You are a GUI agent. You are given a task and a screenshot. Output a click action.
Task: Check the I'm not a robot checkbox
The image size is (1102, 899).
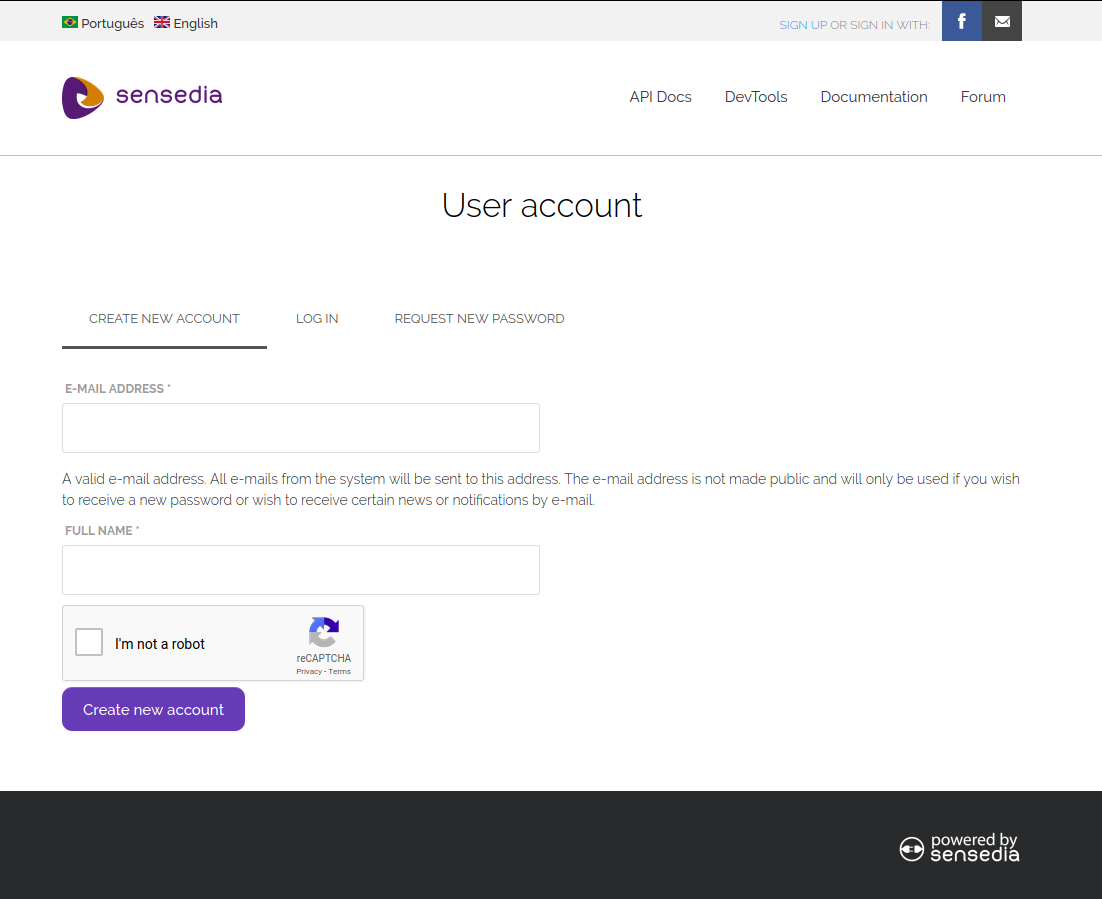coord(88,642)
